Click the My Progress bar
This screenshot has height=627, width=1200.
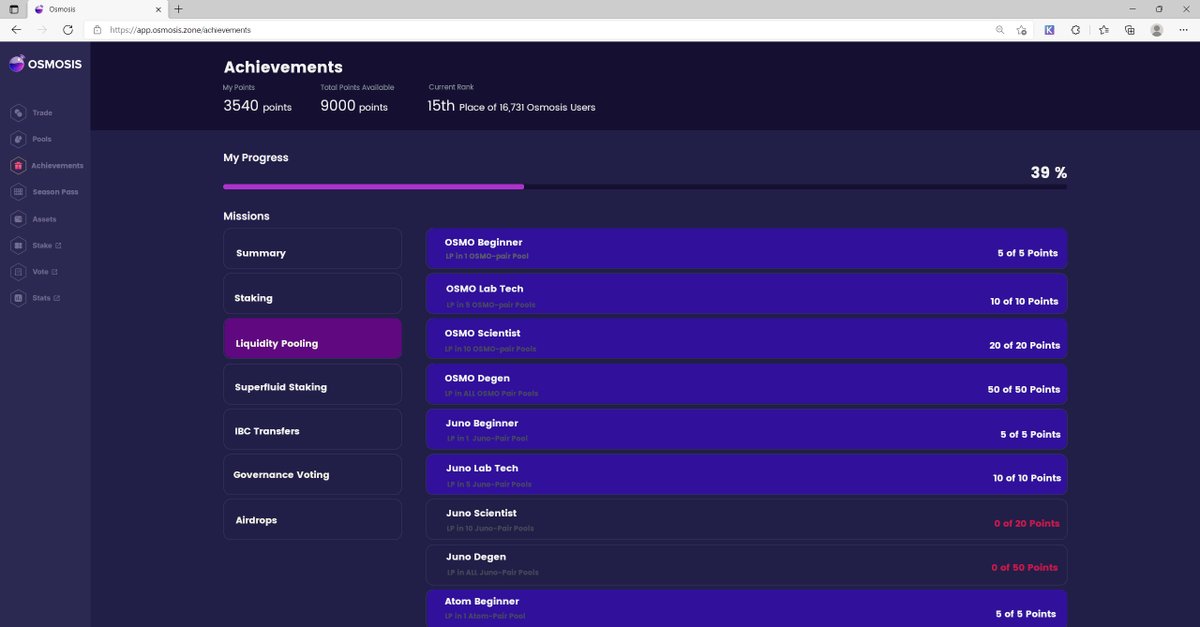(x=645, y=186)
